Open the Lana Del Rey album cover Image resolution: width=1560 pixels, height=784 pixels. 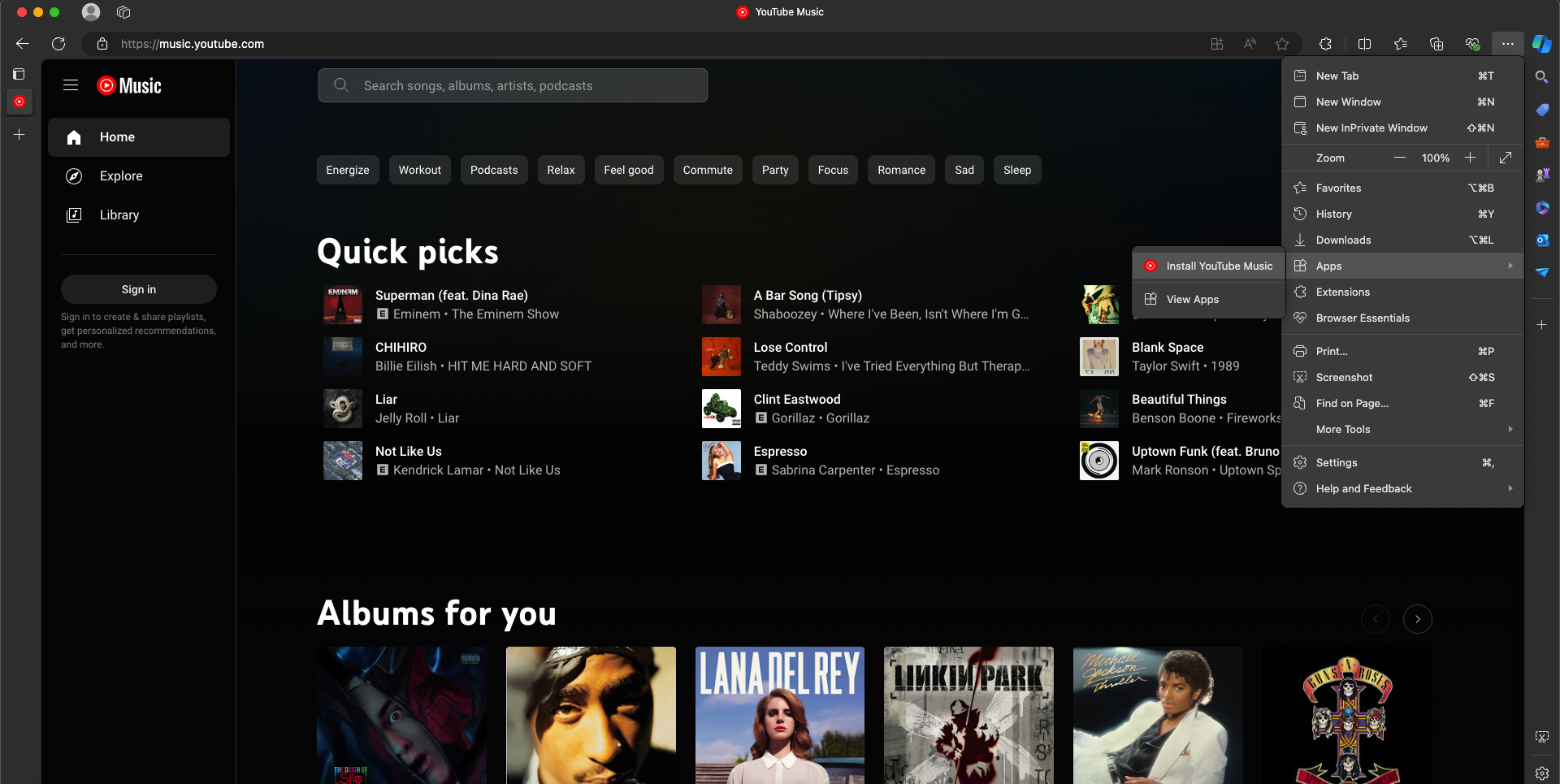(x=780, y=715)
